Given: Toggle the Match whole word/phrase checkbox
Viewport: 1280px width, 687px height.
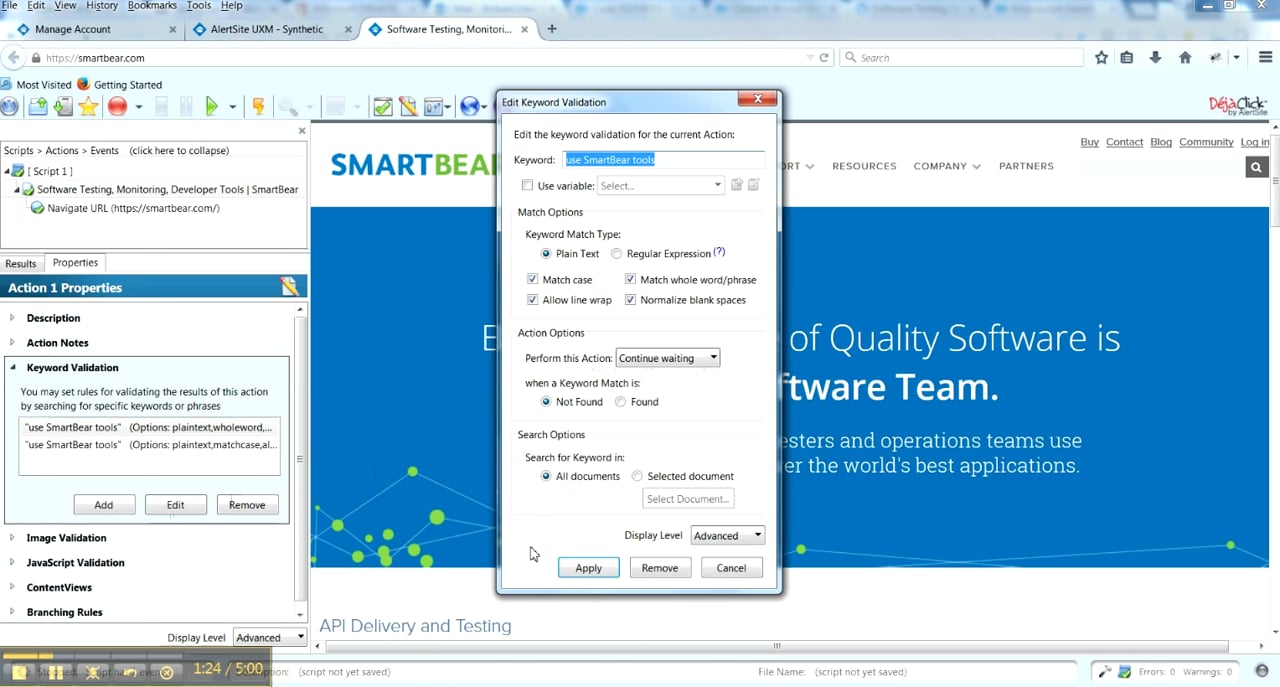Looking at the screenshot, I should coord(631,280).
